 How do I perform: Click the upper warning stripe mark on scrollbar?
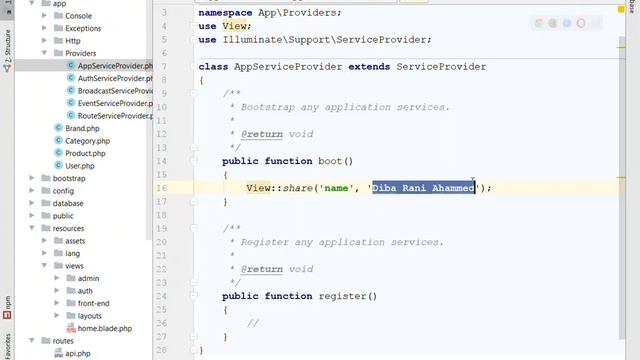tap(621, 47)
